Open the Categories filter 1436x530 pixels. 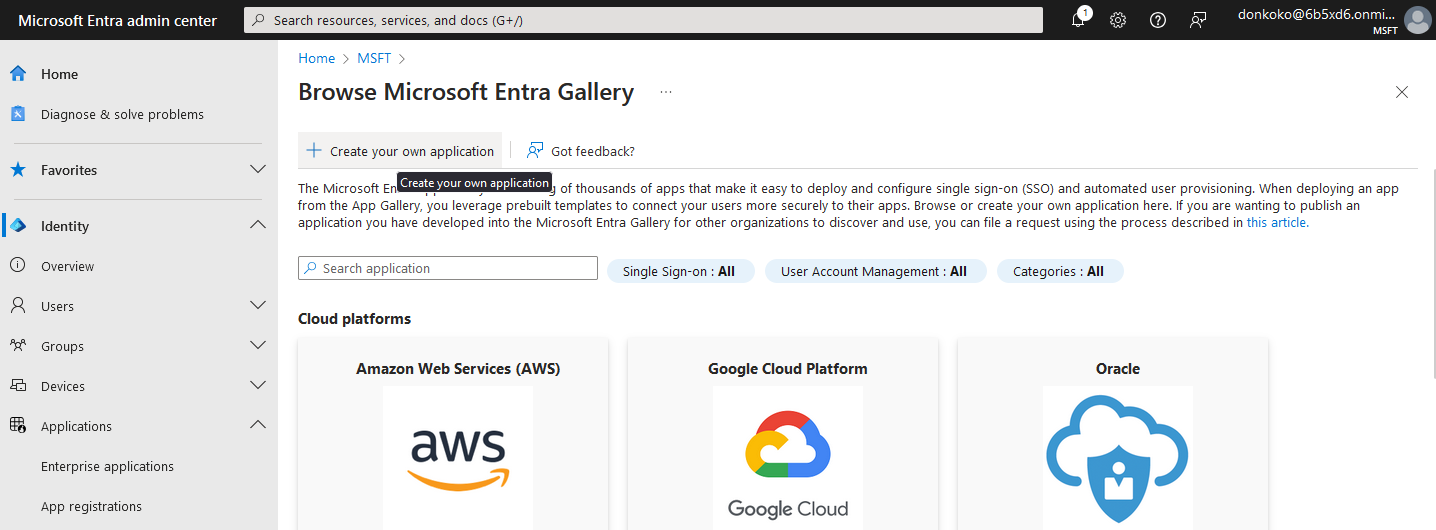point(1059,271)
